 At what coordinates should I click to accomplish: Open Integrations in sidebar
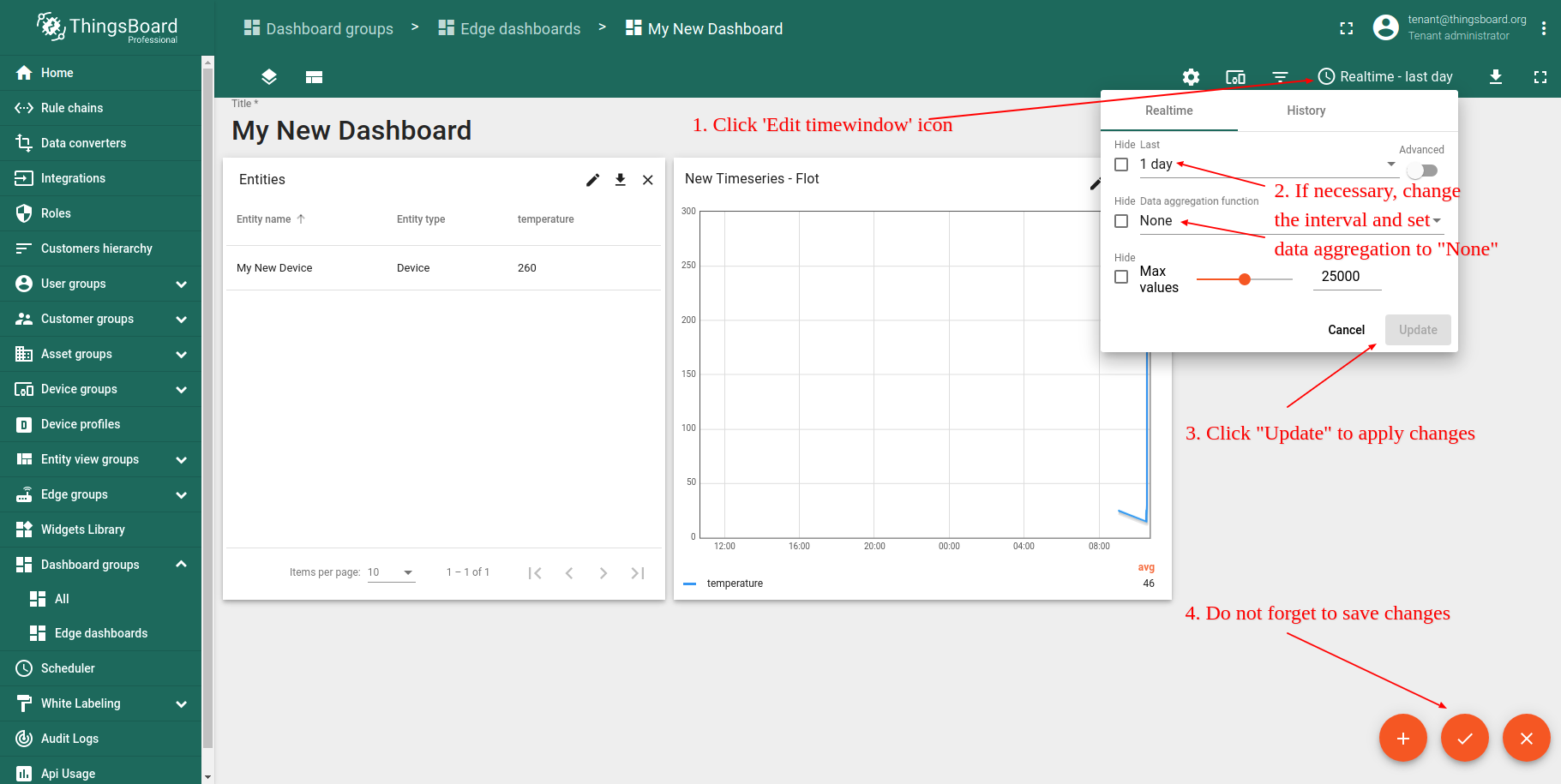pos(100,178)
